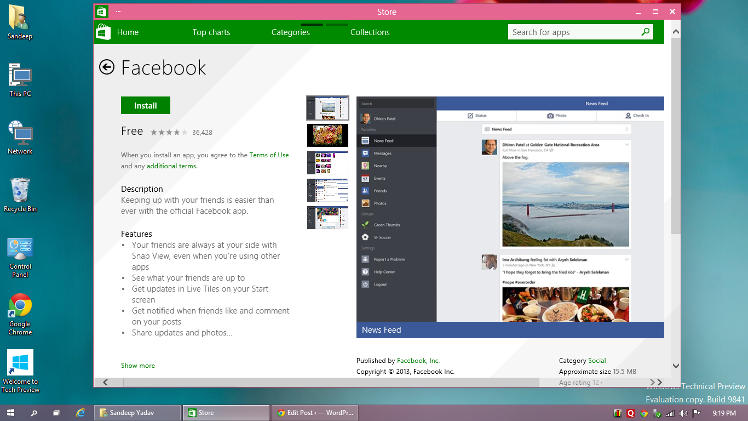Open Collections in Store navigation
This screenshot has height=421, width=748.
pos(370,32)
